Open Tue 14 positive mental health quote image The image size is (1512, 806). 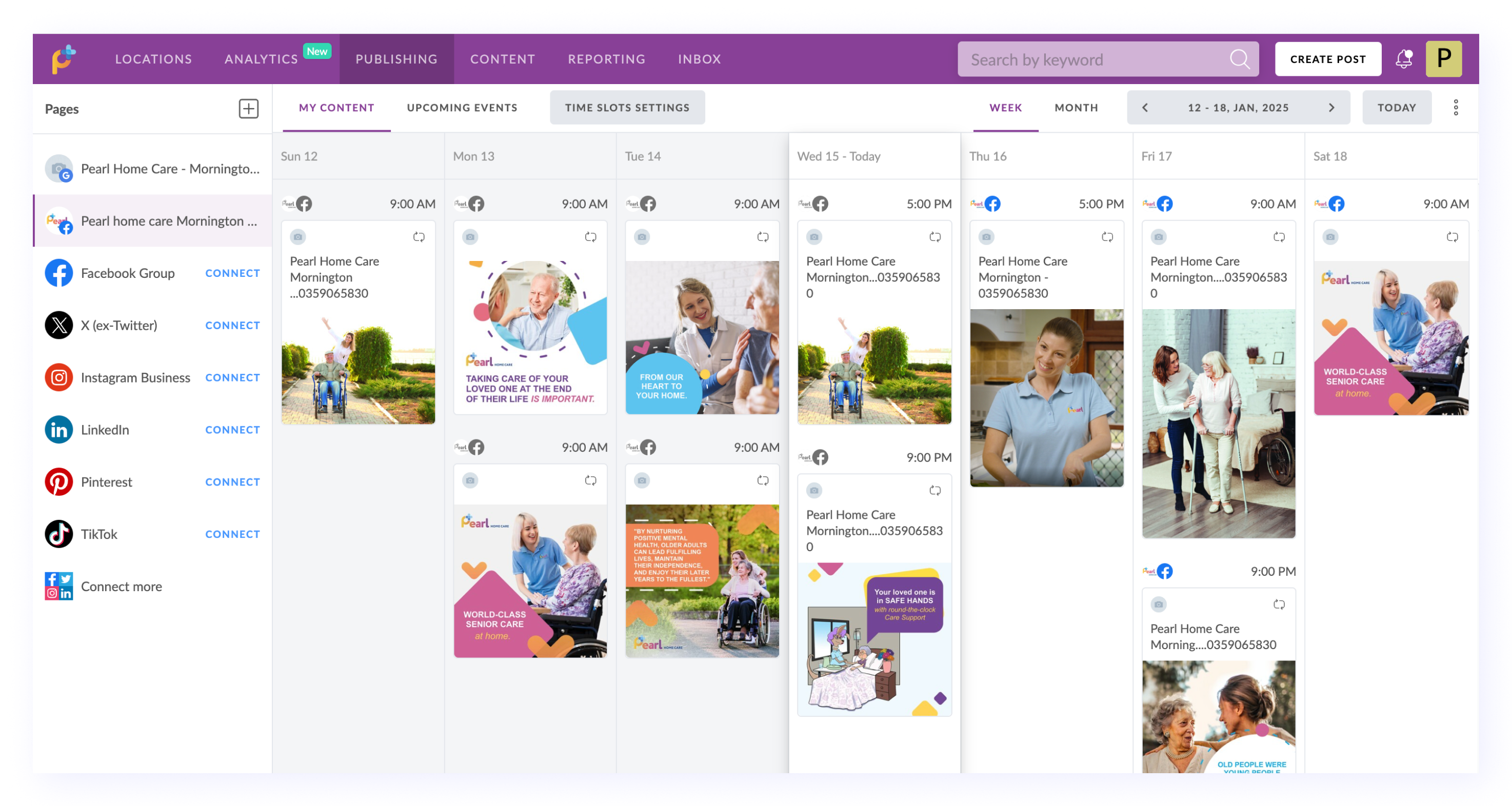pyautogui.click(x=702, y=581)
